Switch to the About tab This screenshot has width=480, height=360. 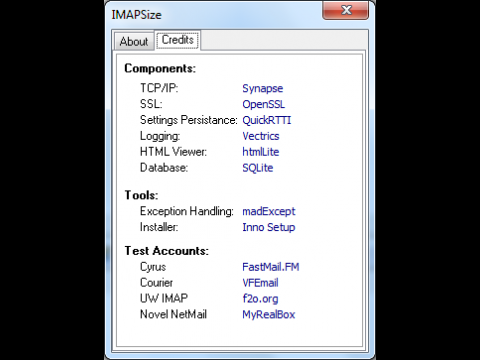(134, 41)
